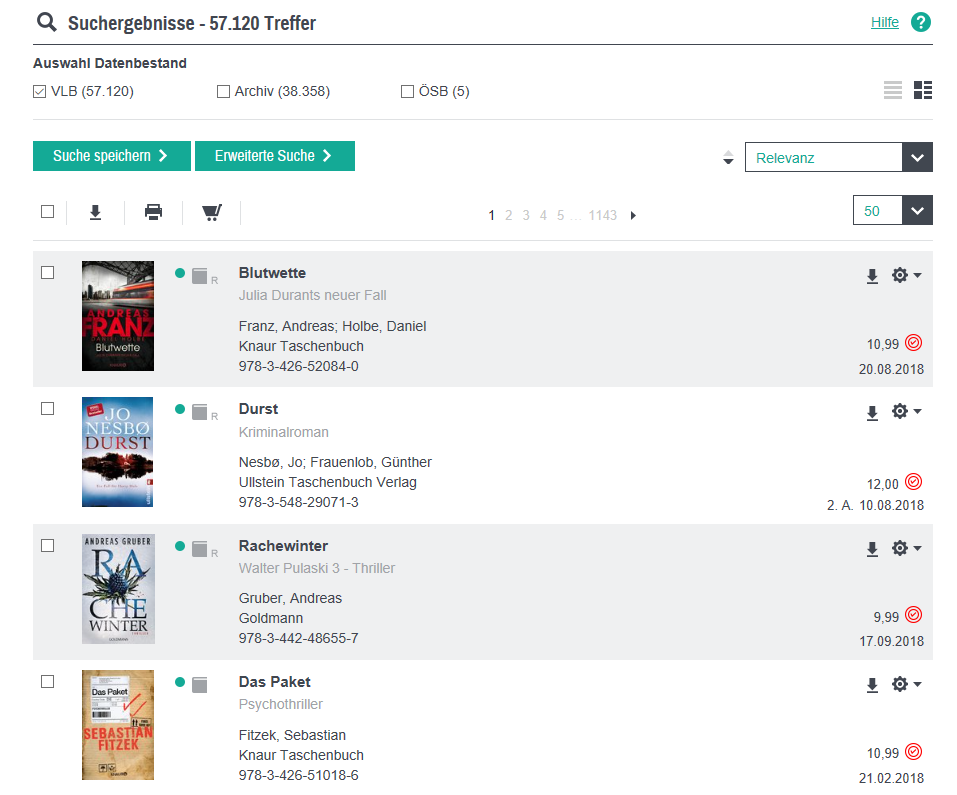Expand gear options menu for Das Paket
Viewport: 957px width, 795px height.
[905, 684]
